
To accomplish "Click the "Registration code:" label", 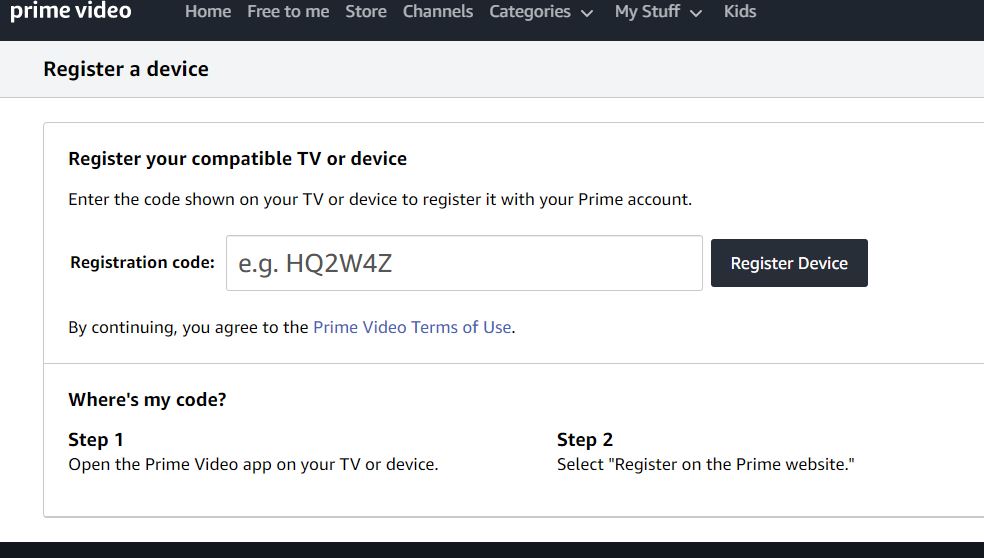I will tap(142, 263).
